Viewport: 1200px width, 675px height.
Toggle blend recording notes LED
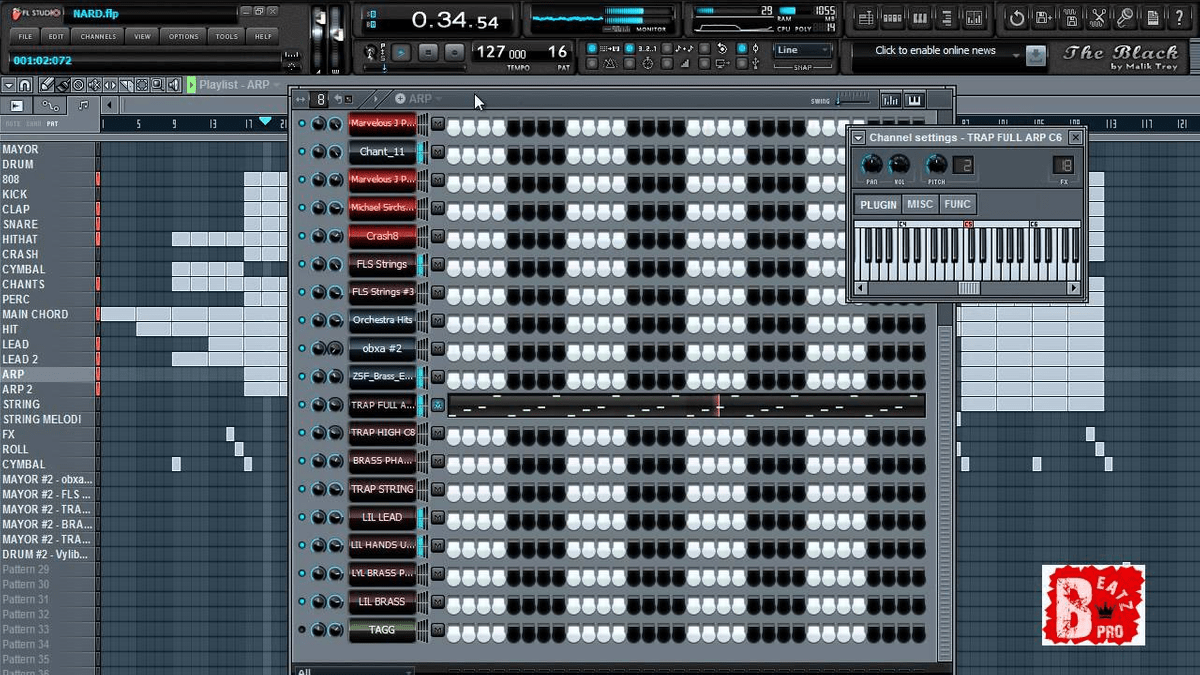click(x=667, y=49)
